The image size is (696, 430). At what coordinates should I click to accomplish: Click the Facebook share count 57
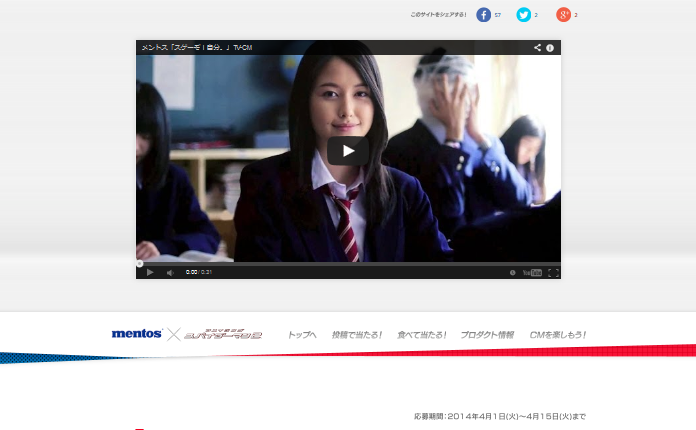tap(498, 15)
